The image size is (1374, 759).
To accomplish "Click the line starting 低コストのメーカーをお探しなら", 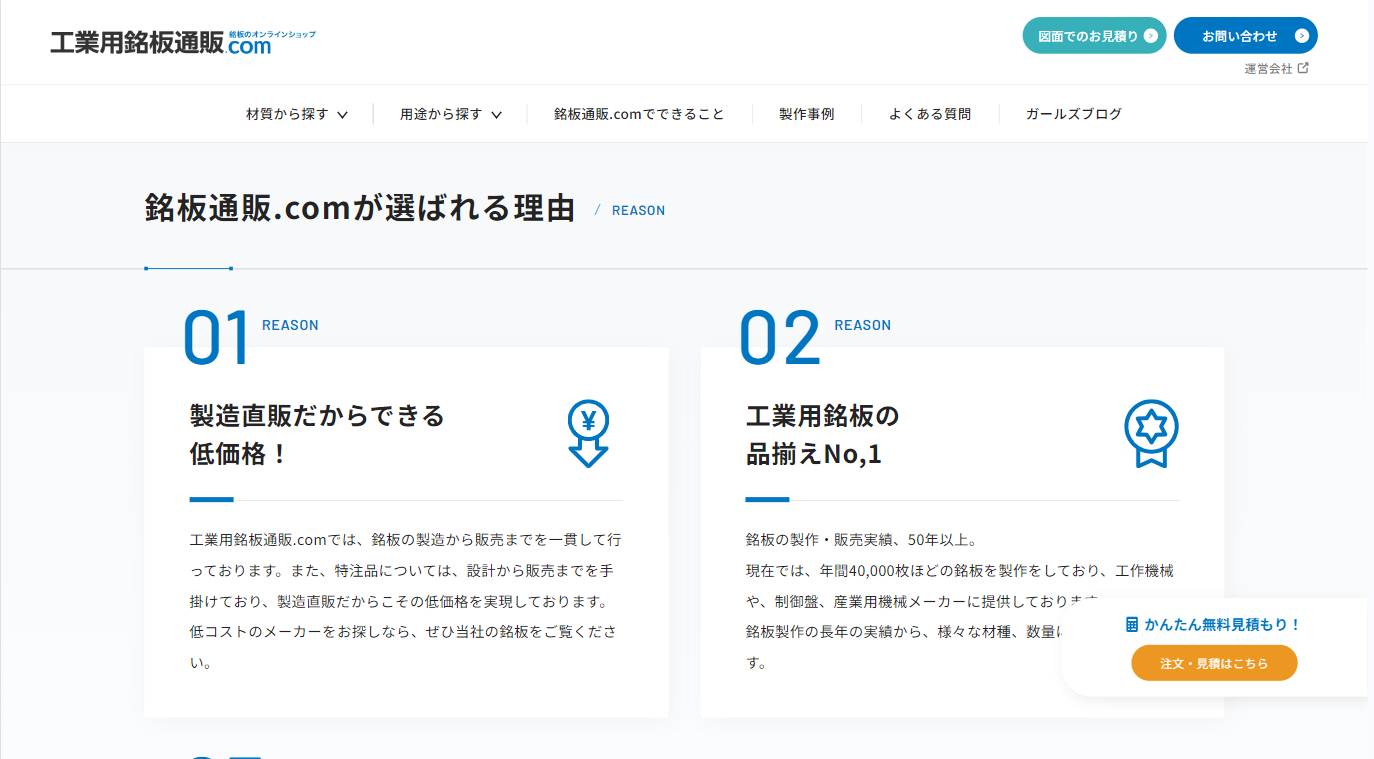I will 405,632.
